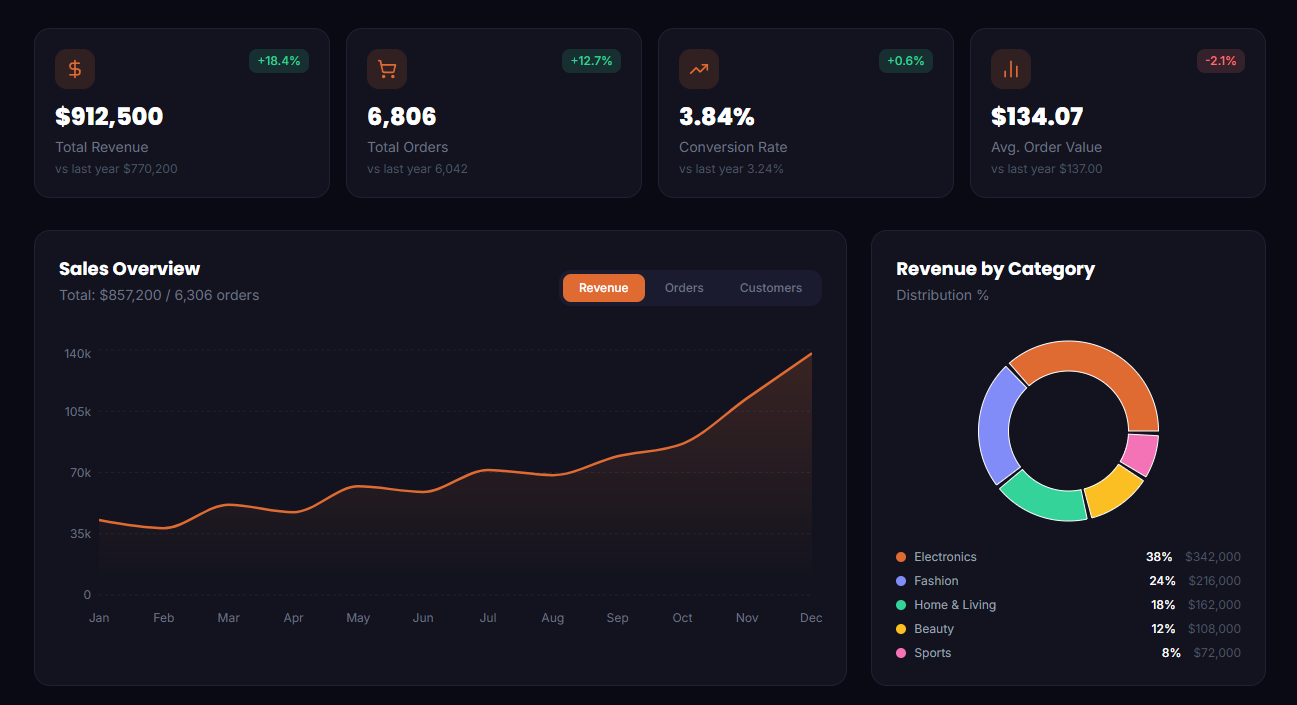The width and height of the screenshot is (1297, 705).
Task: Click the Total Revenue card label
Action: [102, 147]
